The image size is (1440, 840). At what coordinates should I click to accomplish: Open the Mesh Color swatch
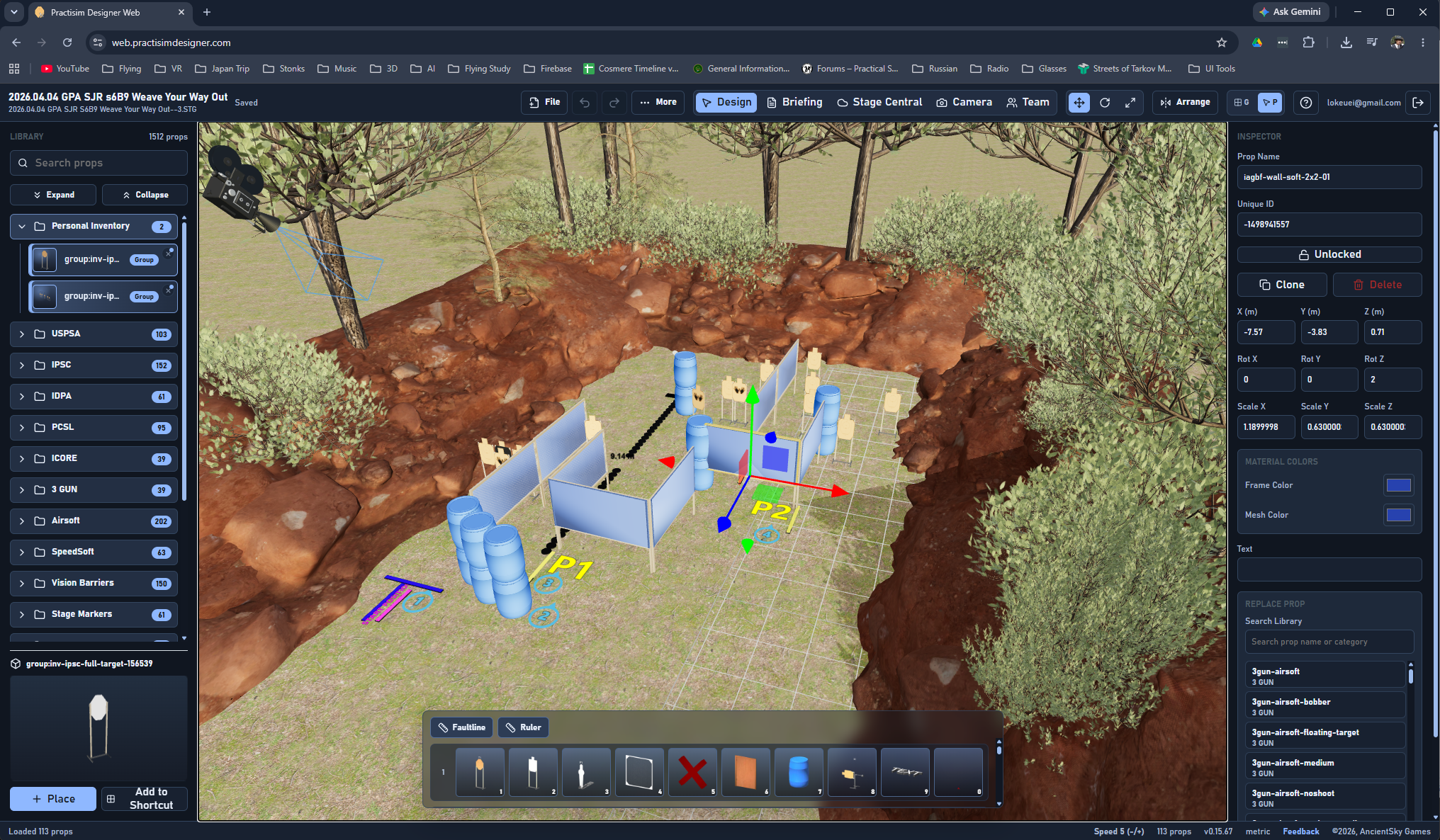coord(1398,515)
